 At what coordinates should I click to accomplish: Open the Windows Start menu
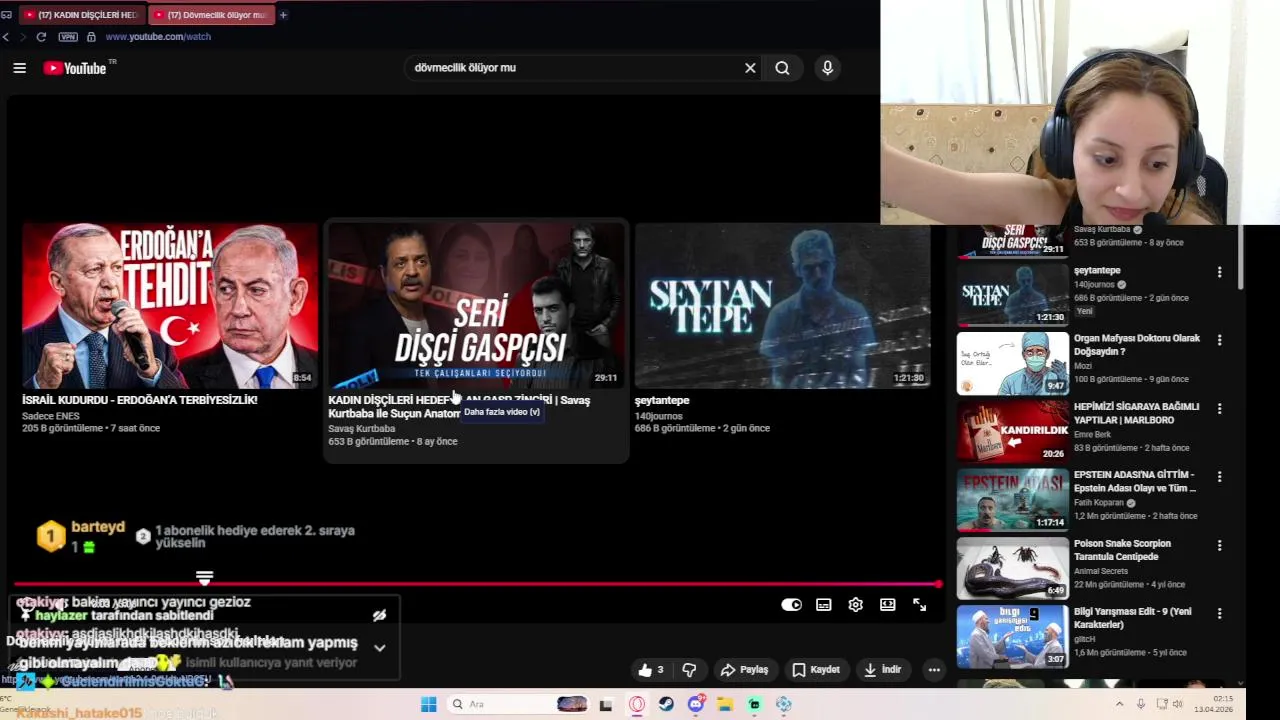point(428,704)
